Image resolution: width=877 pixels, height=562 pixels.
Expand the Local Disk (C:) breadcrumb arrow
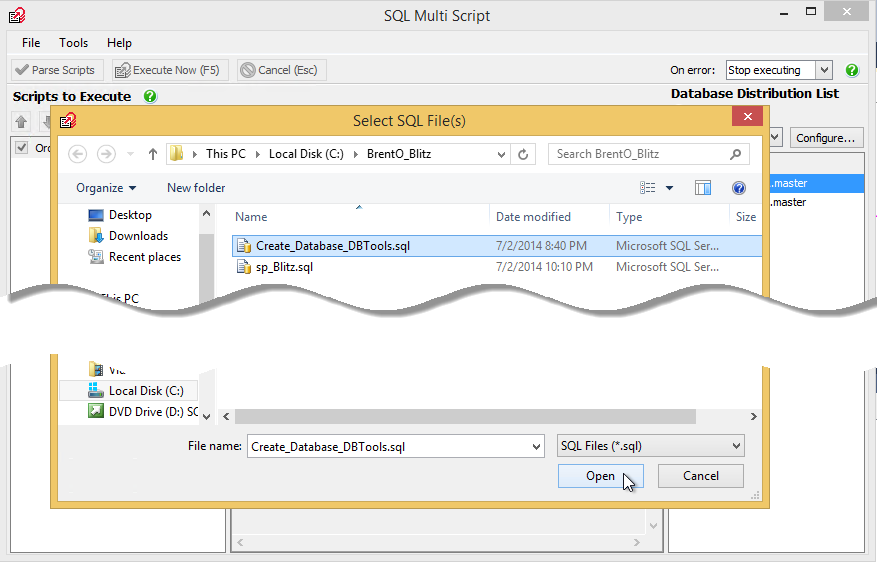(x=356, y=154)
